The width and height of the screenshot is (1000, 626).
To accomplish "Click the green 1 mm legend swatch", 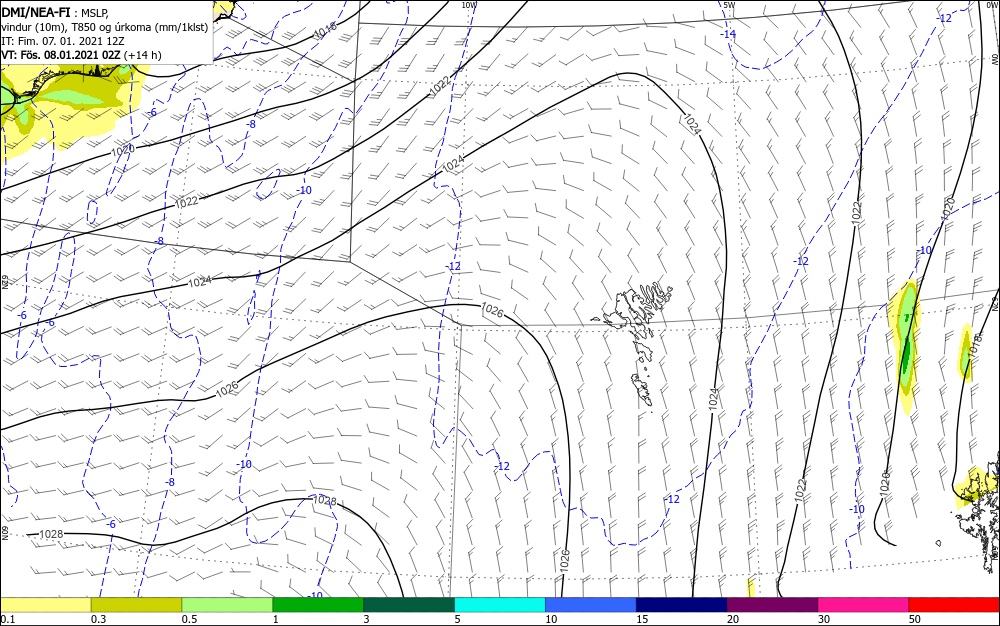I will (318, 605).
